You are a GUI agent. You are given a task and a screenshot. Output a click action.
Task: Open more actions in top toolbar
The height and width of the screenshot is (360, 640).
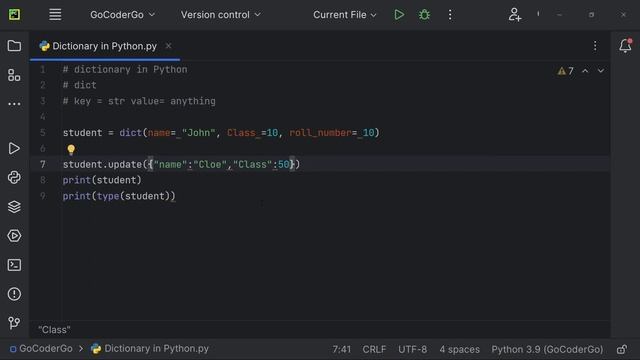point(450,15)
